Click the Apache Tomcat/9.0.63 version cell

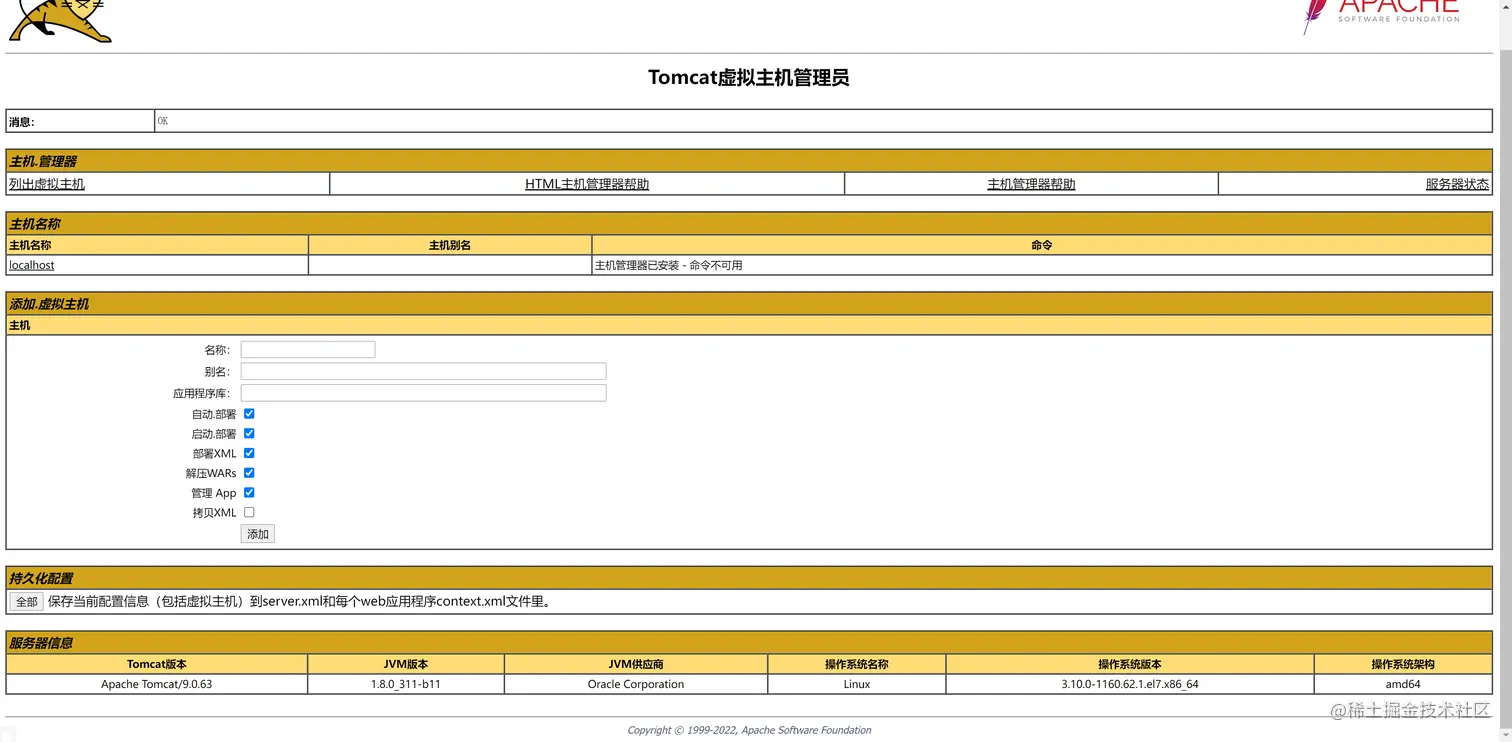tap(157, 684)
